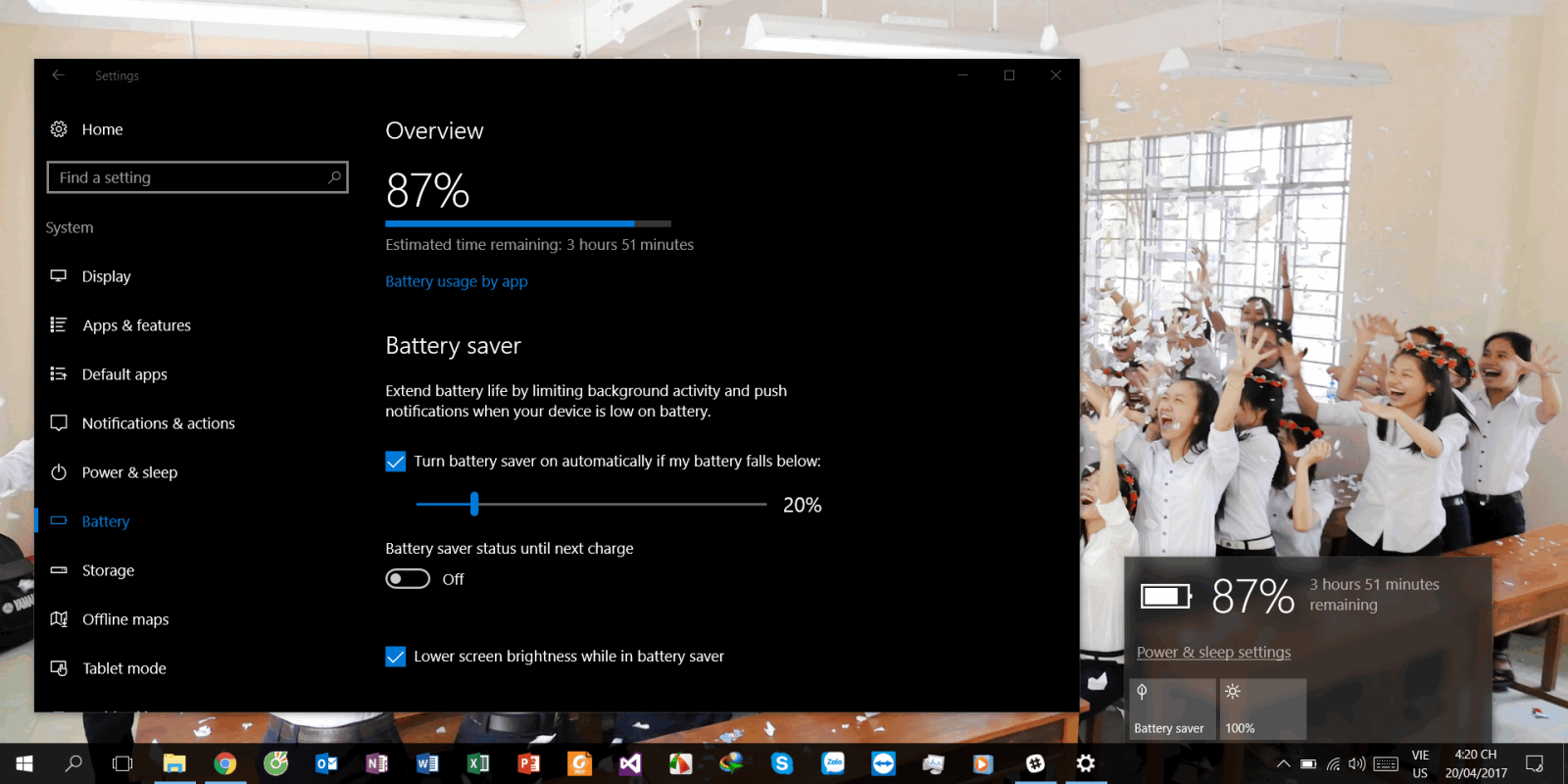
Task: Click the battery icon in system tray
Action: (1308, 764)
